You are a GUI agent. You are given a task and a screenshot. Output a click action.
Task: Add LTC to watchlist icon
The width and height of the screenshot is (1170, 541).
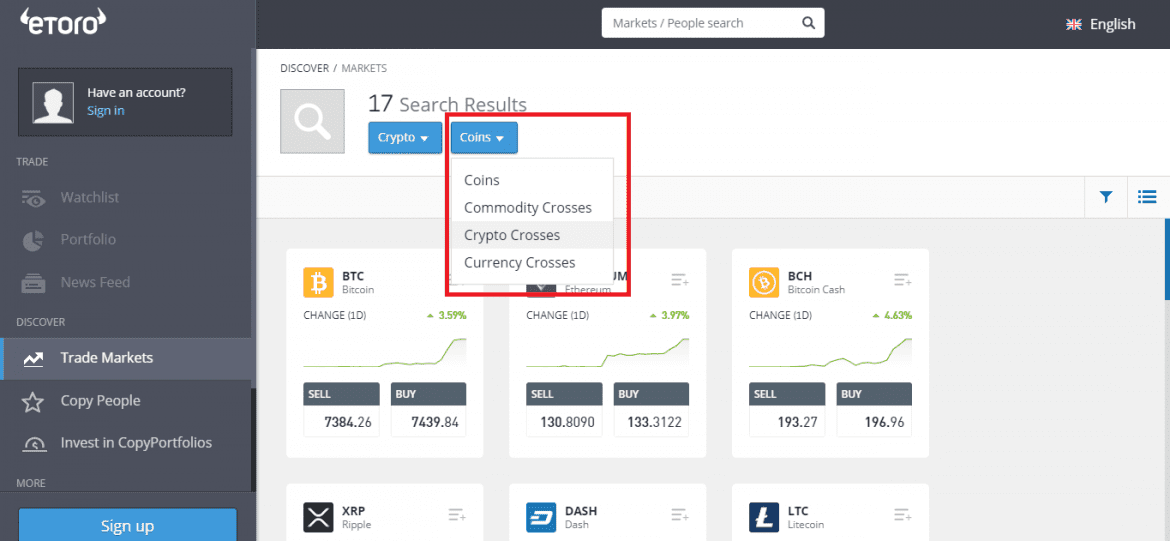pos(903,515)
